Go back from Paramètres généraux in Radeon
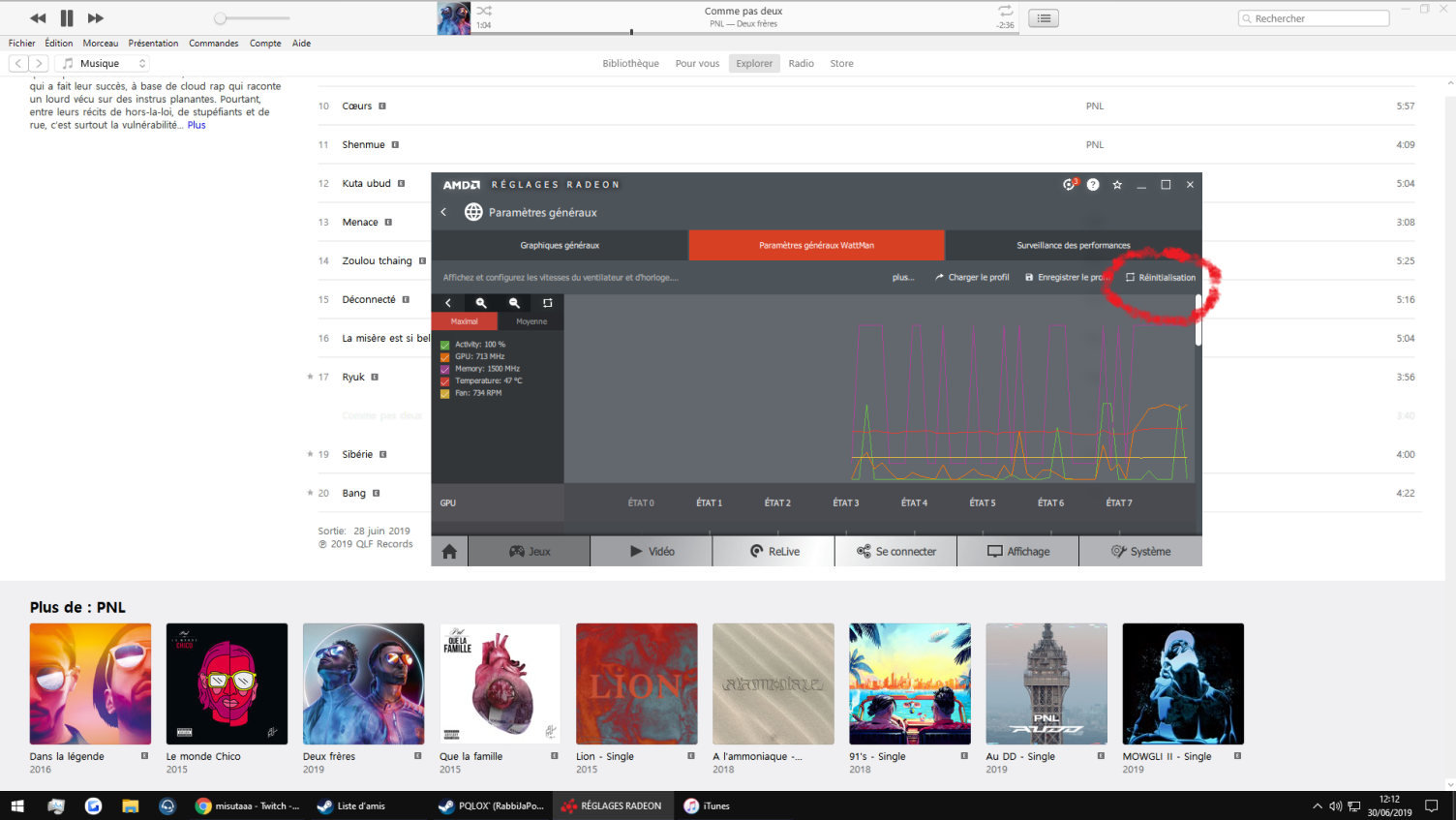 (x=444, y=212)
